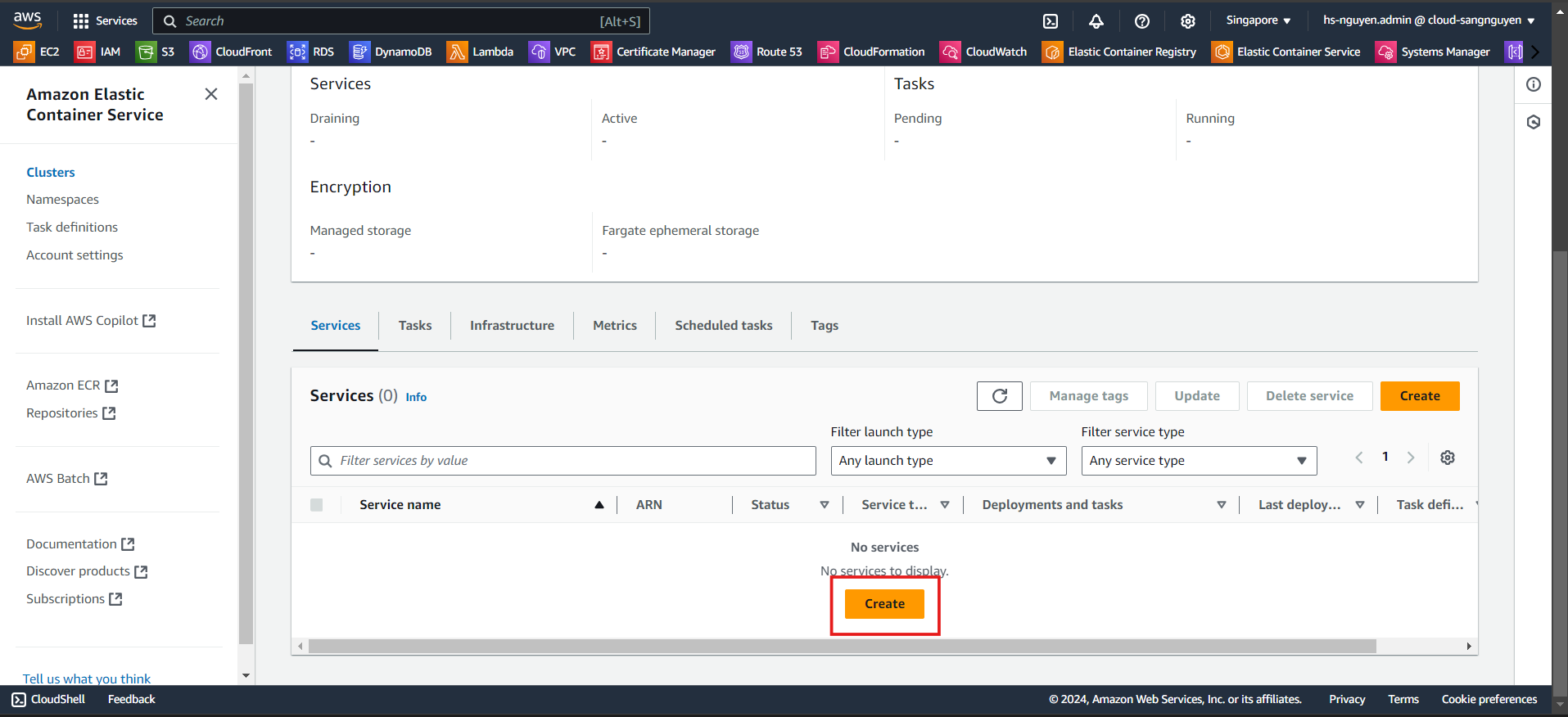1568x717 pixels.
Task: Open CloudFormation shortcut
Action: [x=872, y=52]
